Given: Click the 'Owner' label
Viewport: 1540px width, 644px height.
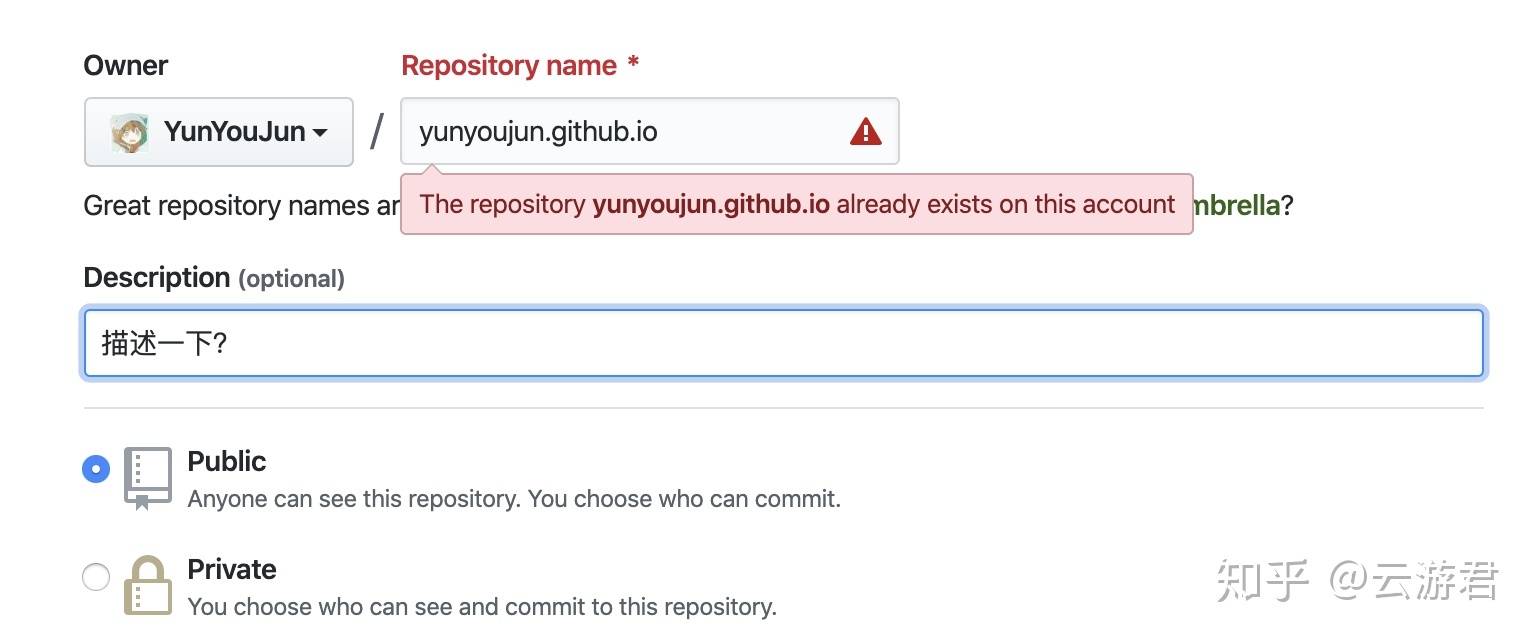Looking at the screenshot, I should pyautogui.click(x=126, y=66).
